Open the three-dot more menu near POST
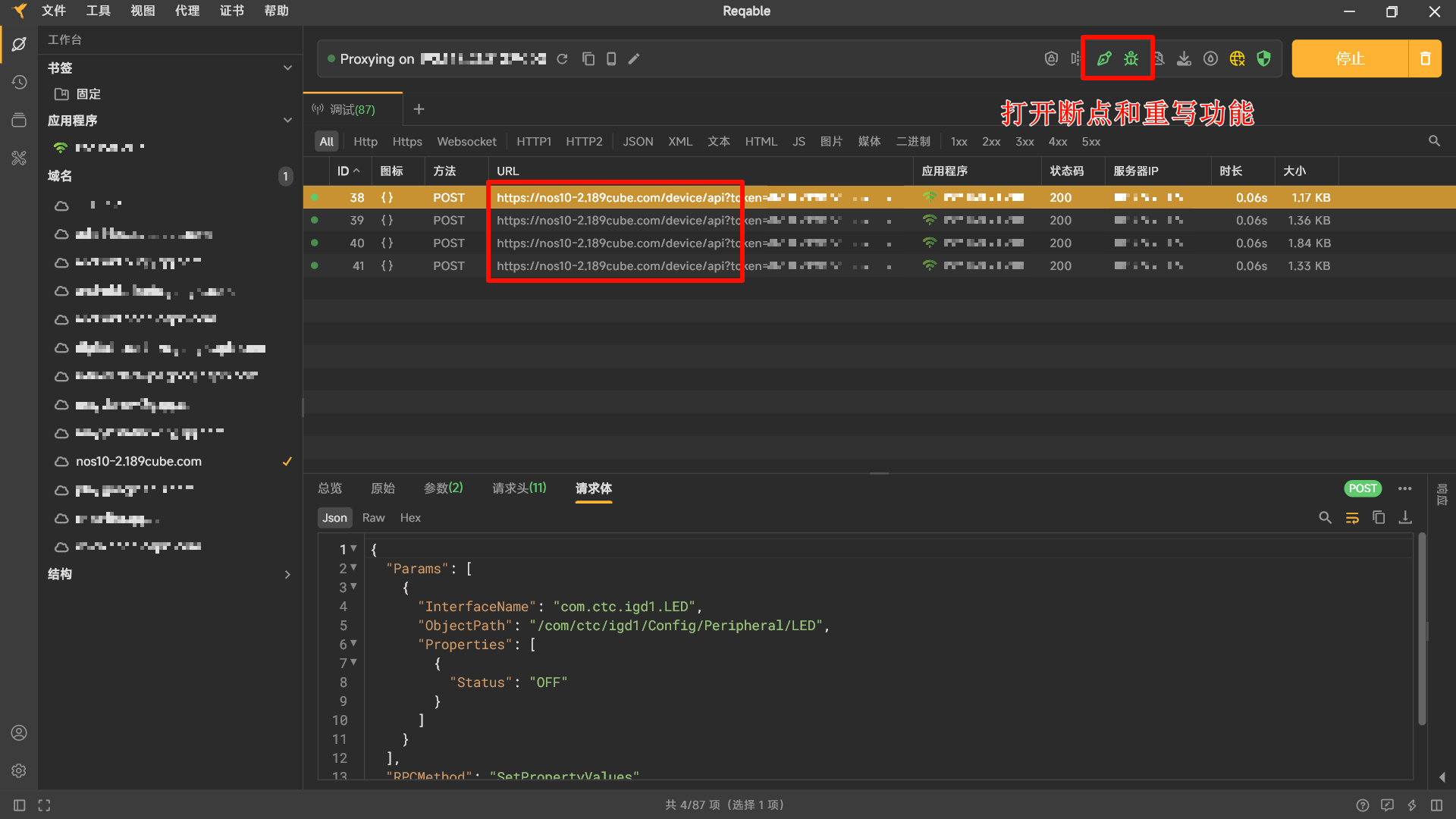The image size is (1456, 819). pyautogui.click(x=1404, y=488)
